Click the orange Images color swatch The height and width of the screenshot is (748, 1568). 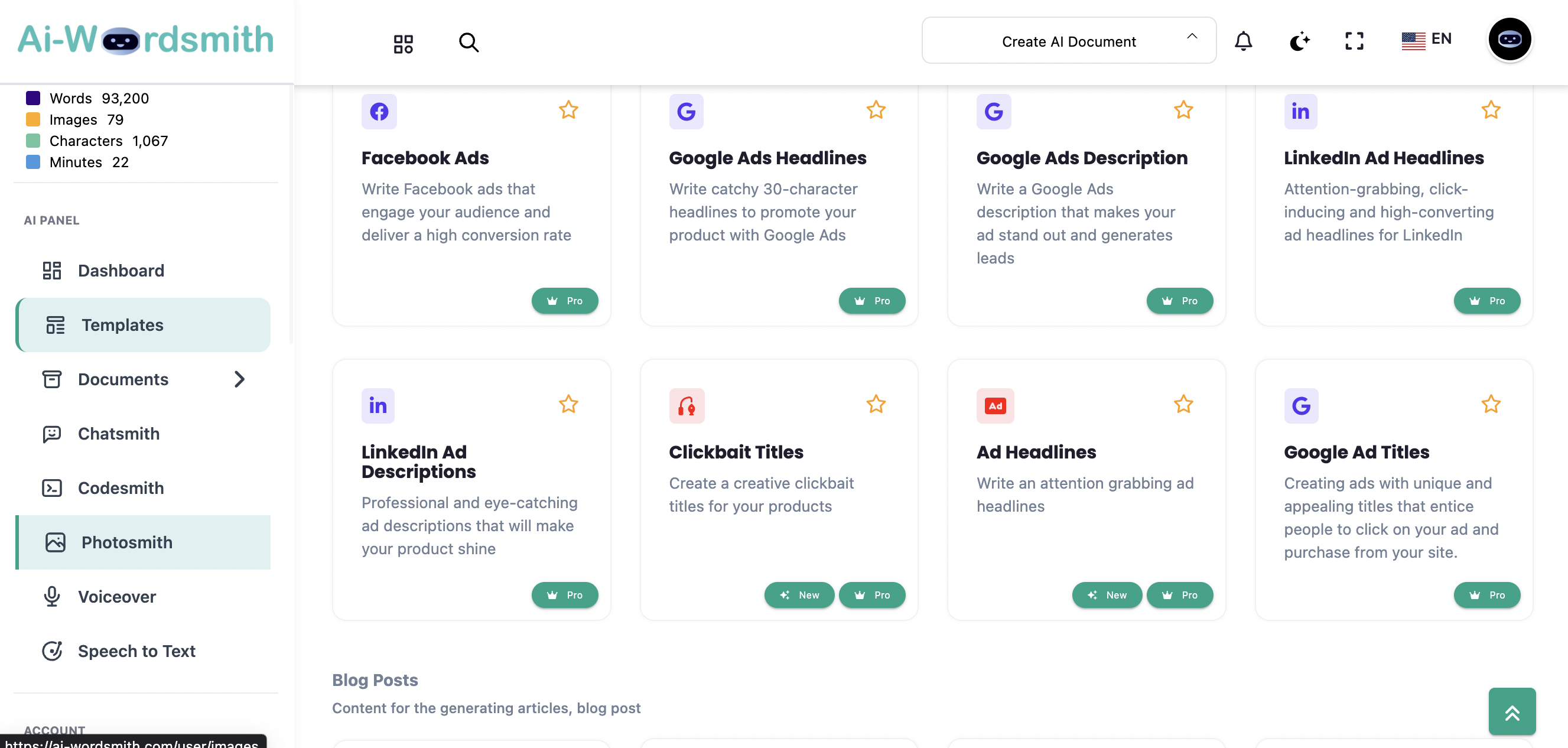(33, 119)
